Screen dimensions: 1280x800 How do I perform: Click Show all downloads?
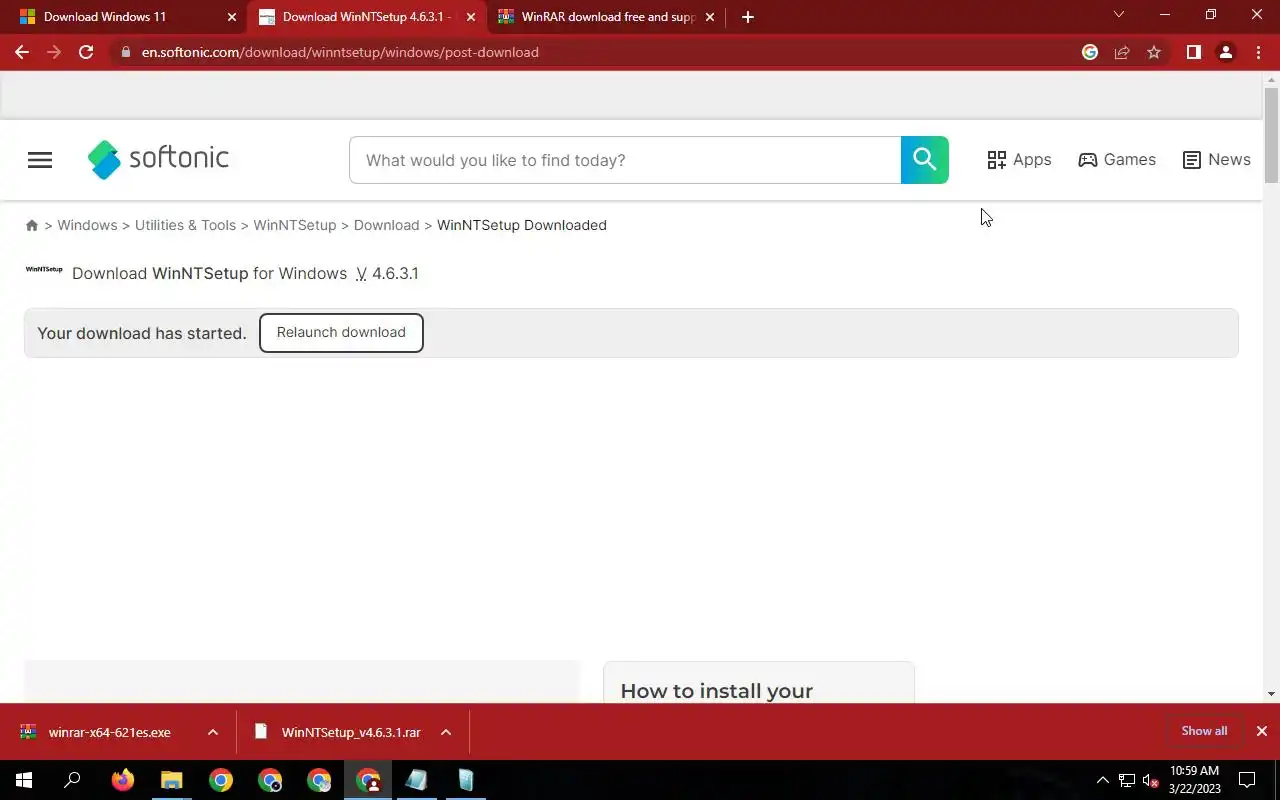point(1204,731)
